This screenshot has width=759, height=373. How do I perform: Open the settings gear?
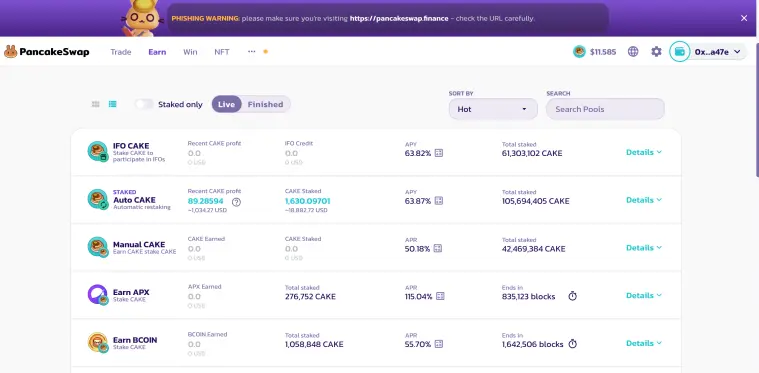click(656, 52)
